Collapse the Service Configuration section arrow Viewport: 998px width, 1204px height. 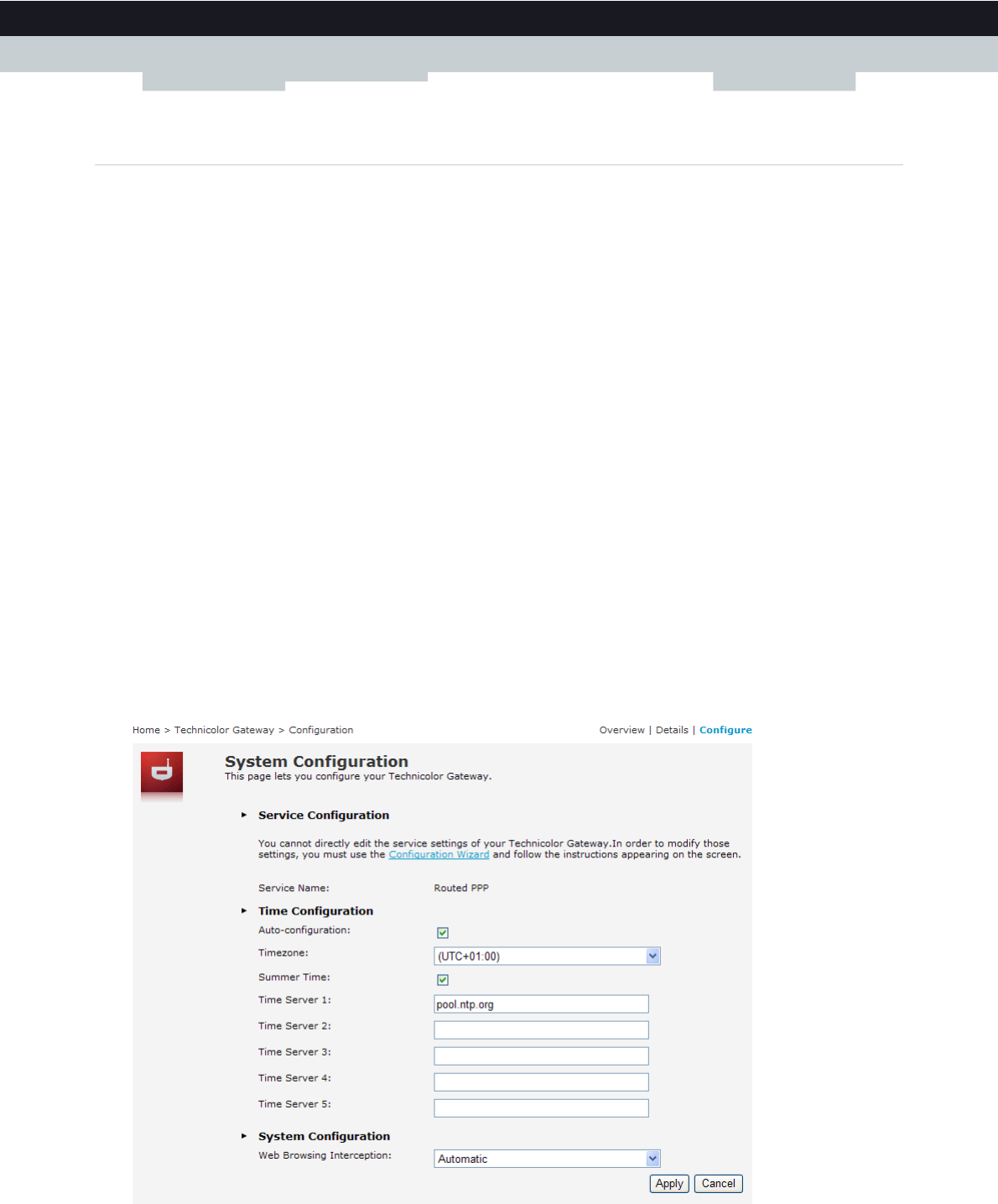(x=244, y=815)
